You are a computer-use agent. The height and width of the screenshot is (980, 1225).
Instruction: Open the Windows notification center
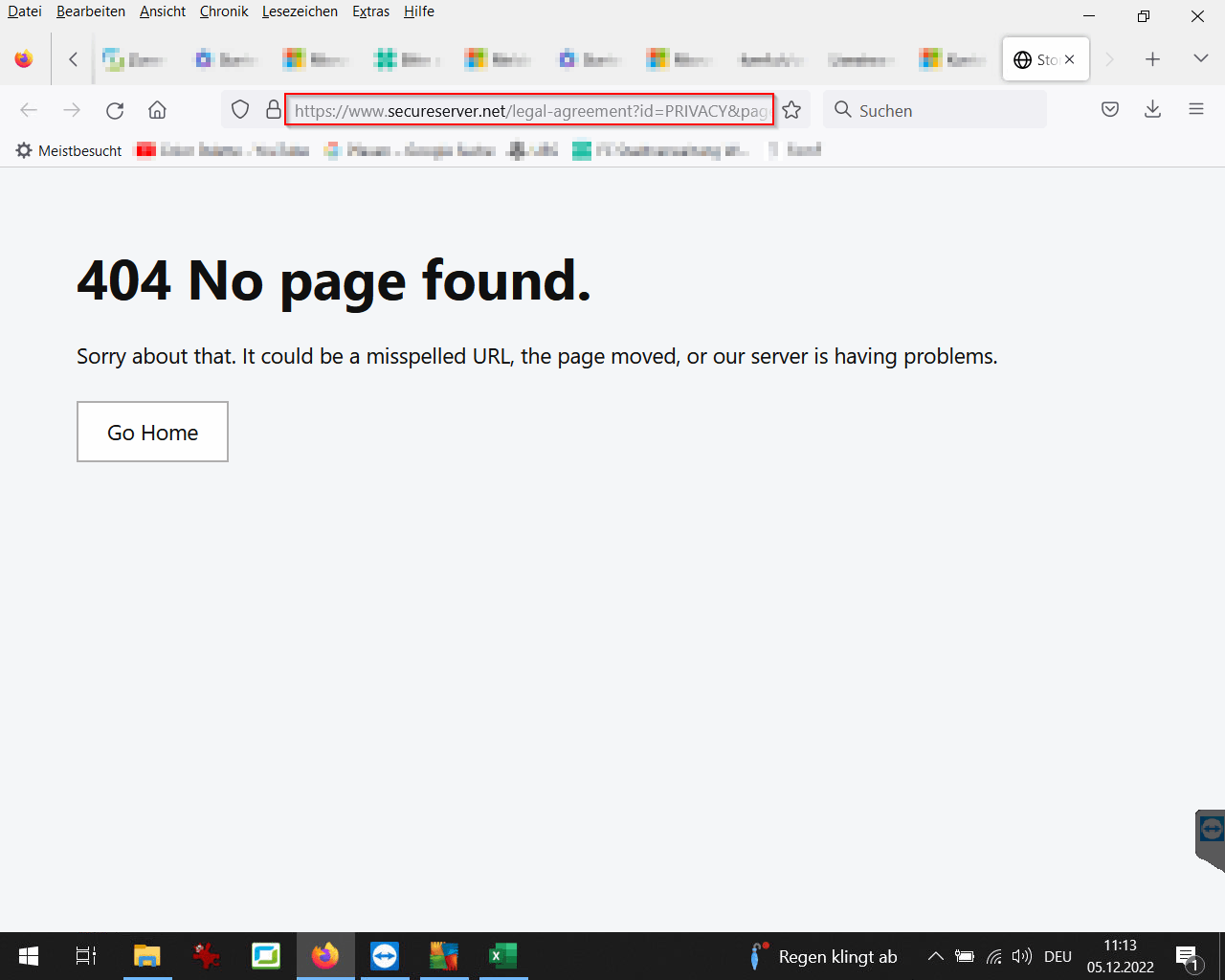pyautogui.click(x=1188, y=956)
